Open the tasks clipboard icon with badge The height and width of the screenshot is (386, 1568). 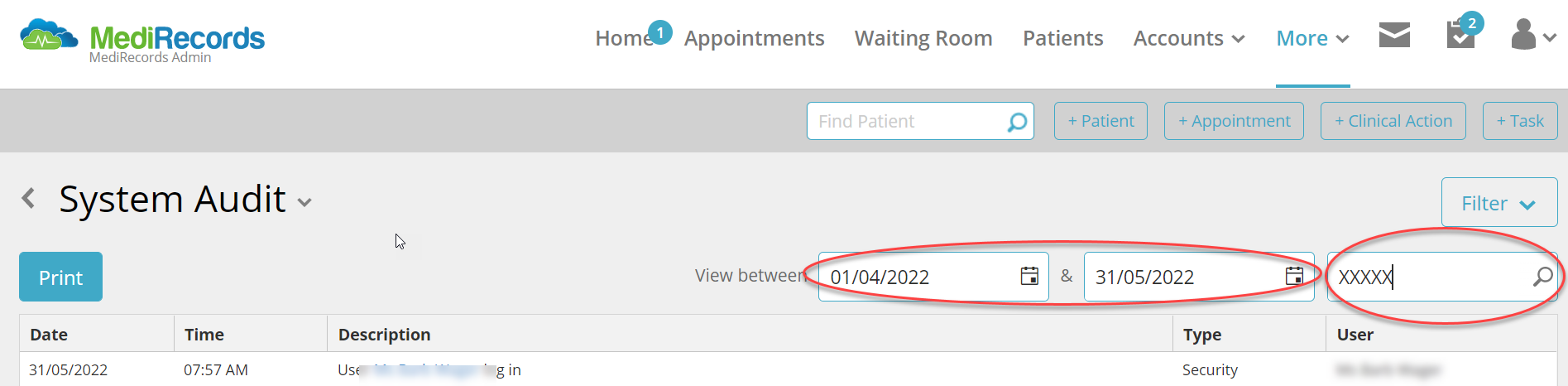[1460, 35]
